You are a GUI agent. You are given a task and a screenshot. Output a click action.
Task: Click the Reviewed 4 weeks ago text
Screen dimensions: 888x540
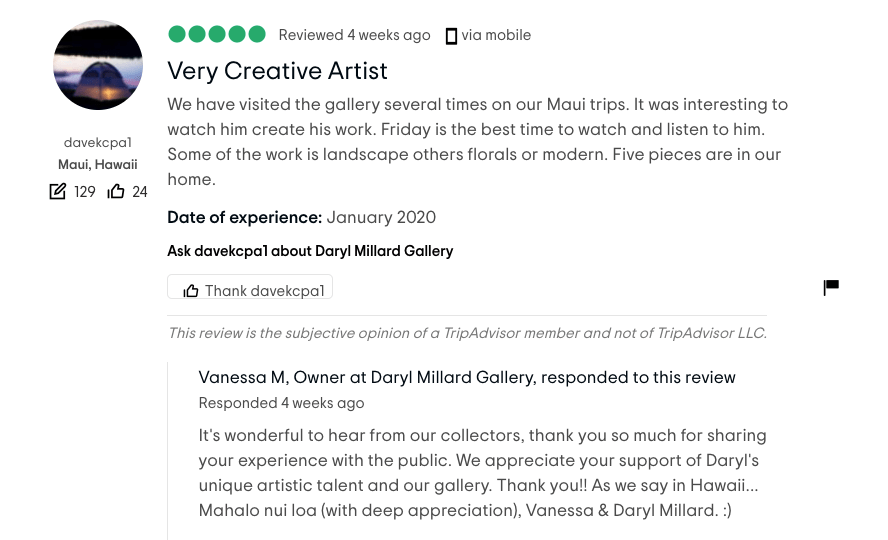coord(354,35)
